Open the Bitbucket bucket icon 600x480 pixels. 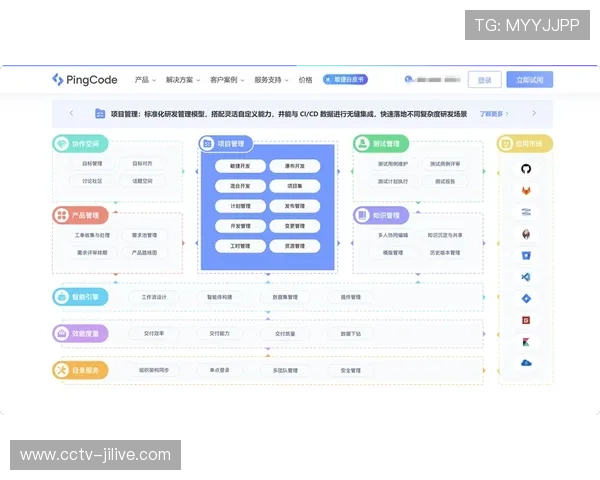[526, 255]
